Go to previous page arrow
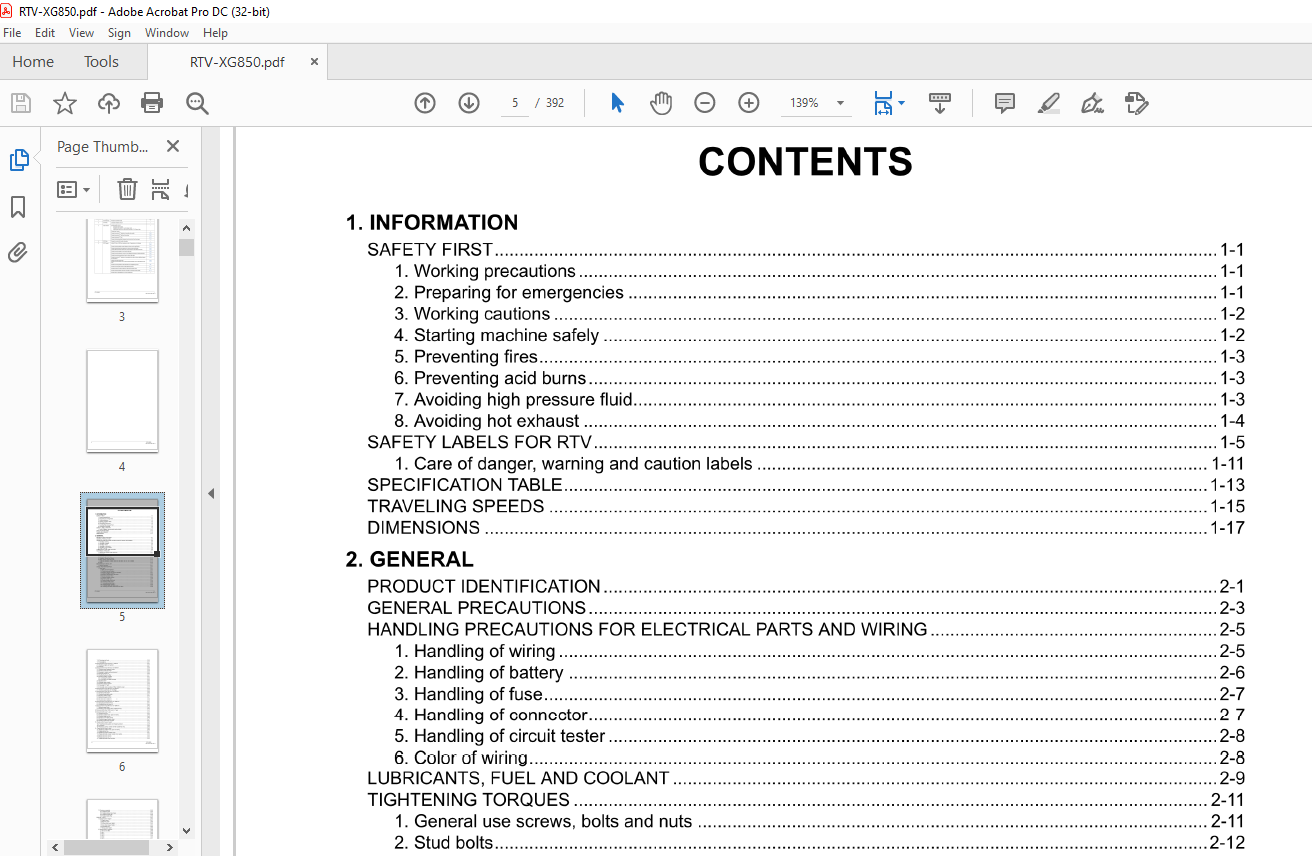The height and width of the screenshot is (856, 1312). coord(425,103)
